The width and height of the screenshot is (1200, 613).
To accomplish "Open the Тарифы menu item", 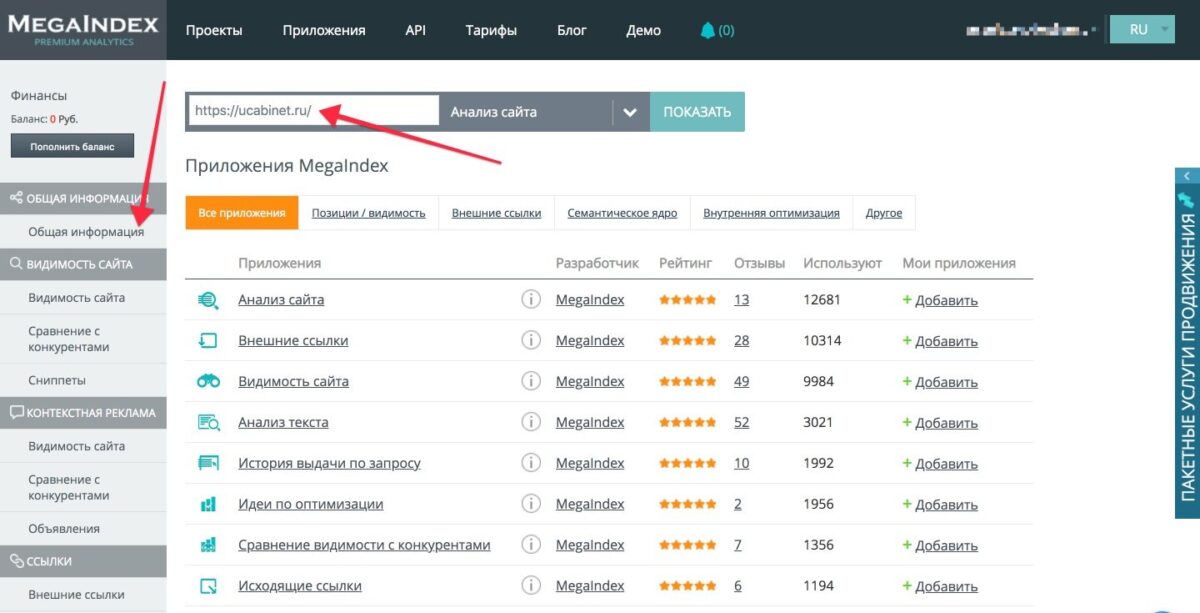I will tap(491, 30).
